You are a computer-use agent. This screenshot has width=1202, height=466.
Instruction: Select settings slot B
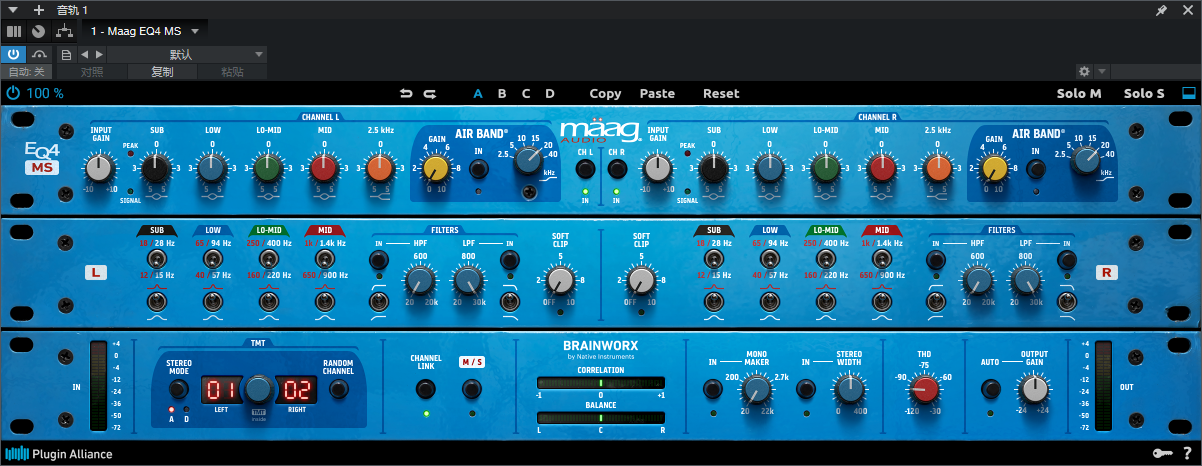click(502, 93)
